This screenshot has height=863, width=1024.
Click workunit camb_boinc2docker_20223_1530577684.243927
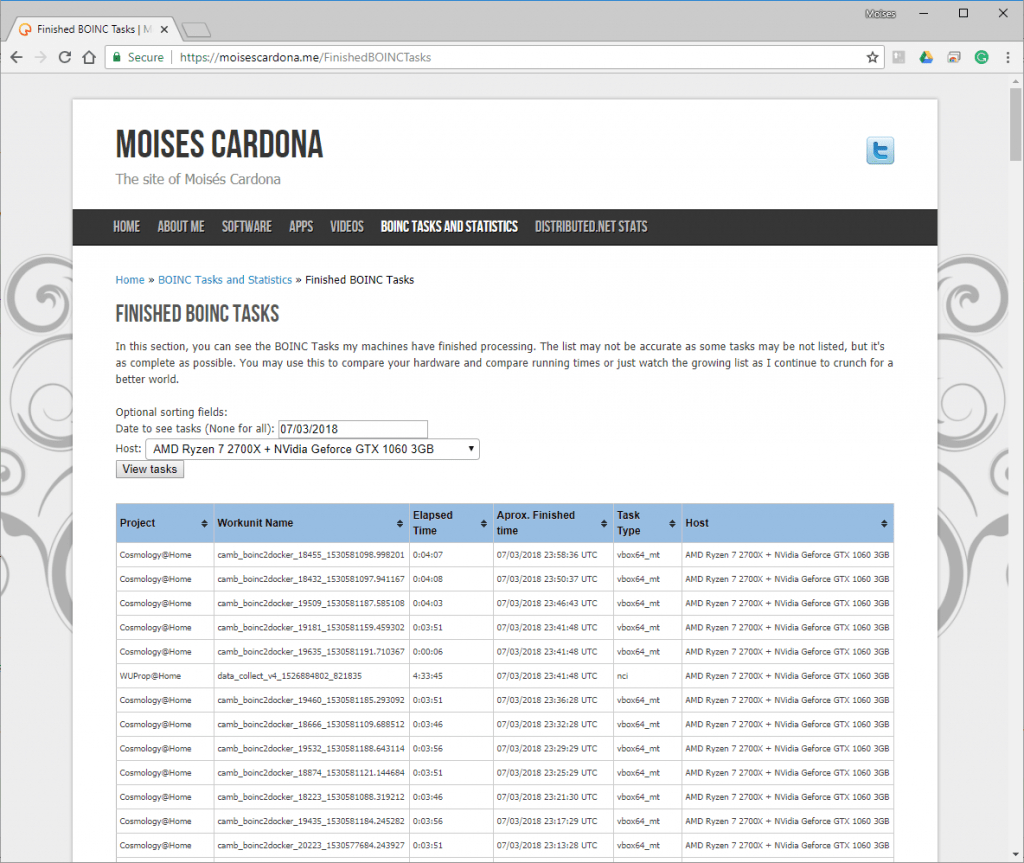coord(311,845)
